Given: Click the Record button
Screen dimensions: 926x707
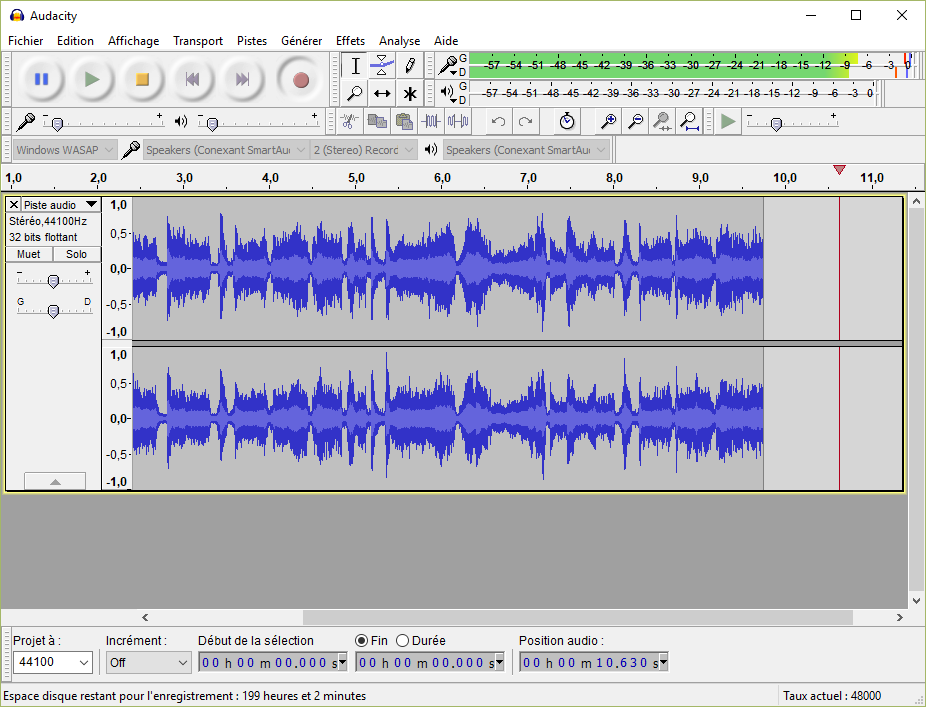Looking at the screenshot, I should [300, 79].
